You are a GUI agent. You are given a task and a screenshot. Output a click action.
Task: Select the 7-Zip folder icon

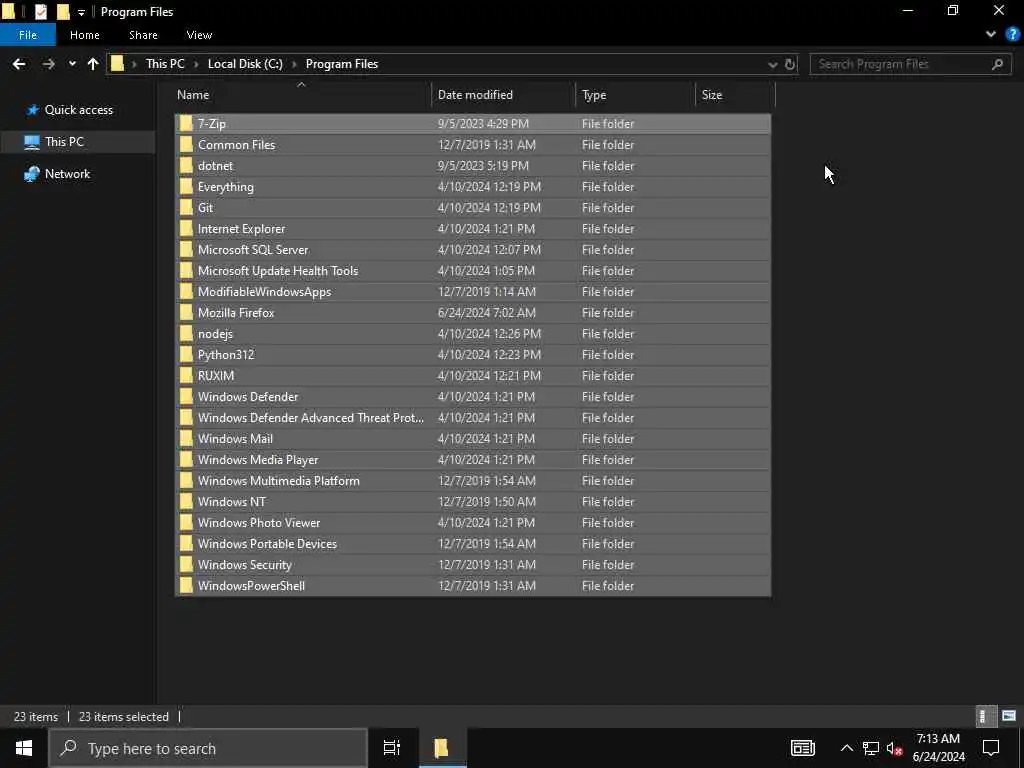186,123
